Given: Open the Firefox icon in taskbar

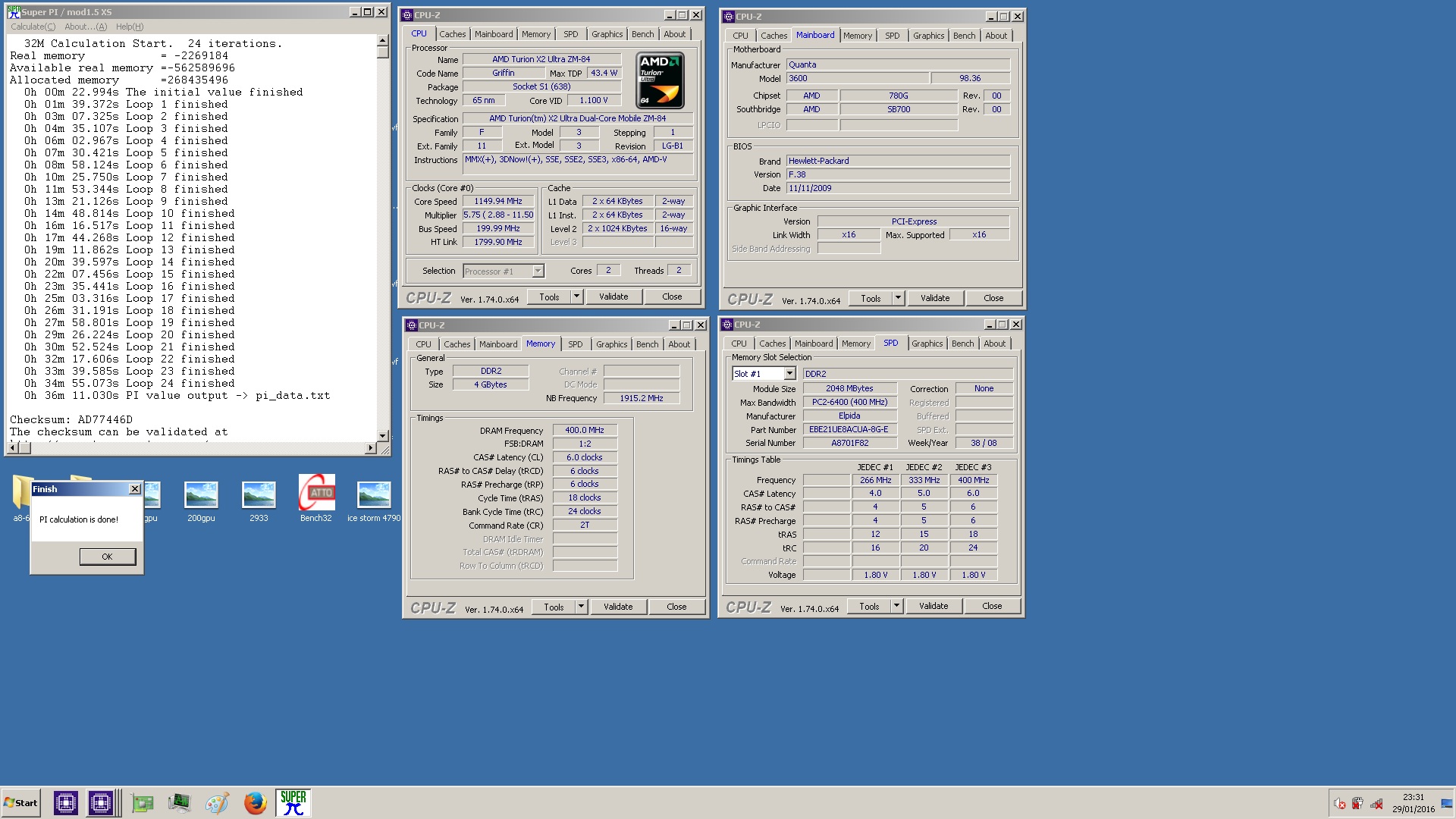Looking at the screenshot, I should point(255,802).
